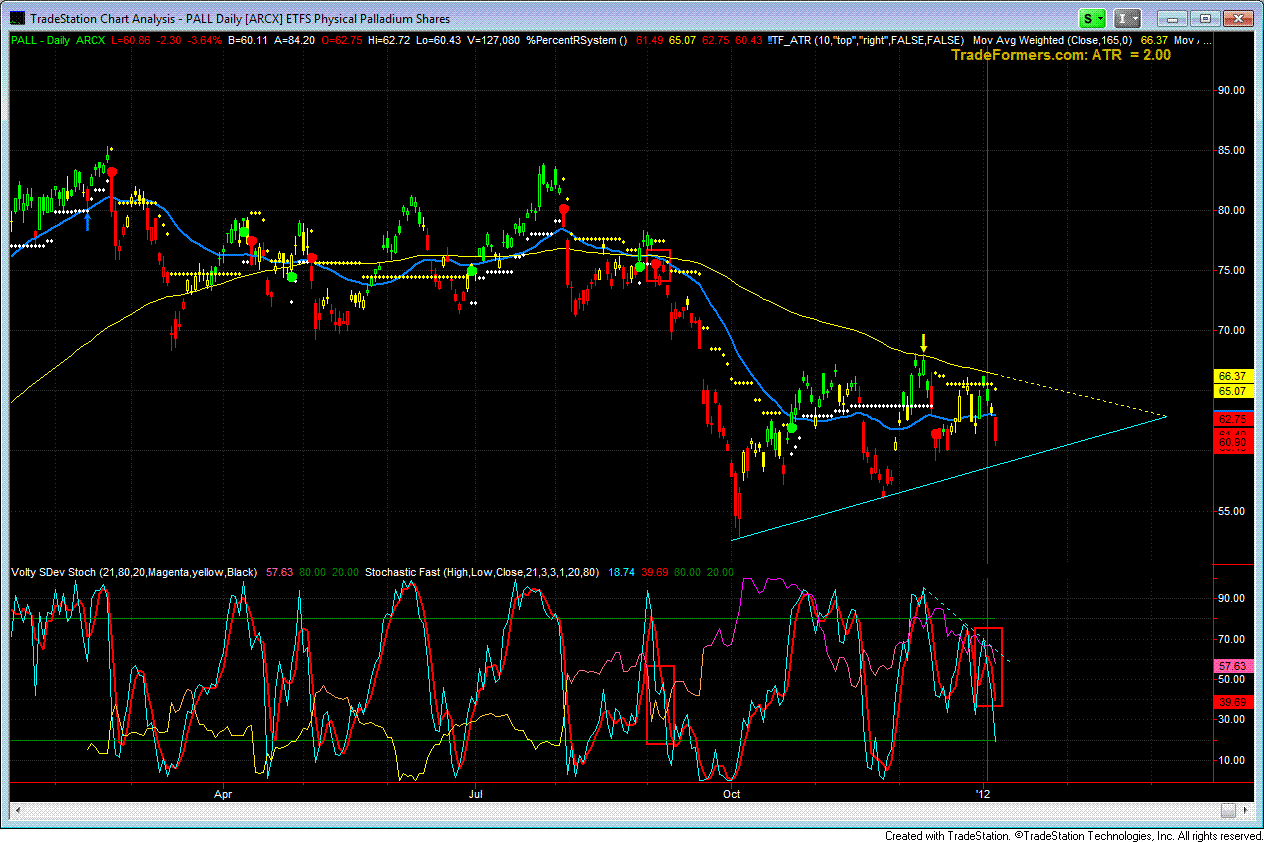
Task: Click the 75.00 price axis label
Action: (1229, 270)
